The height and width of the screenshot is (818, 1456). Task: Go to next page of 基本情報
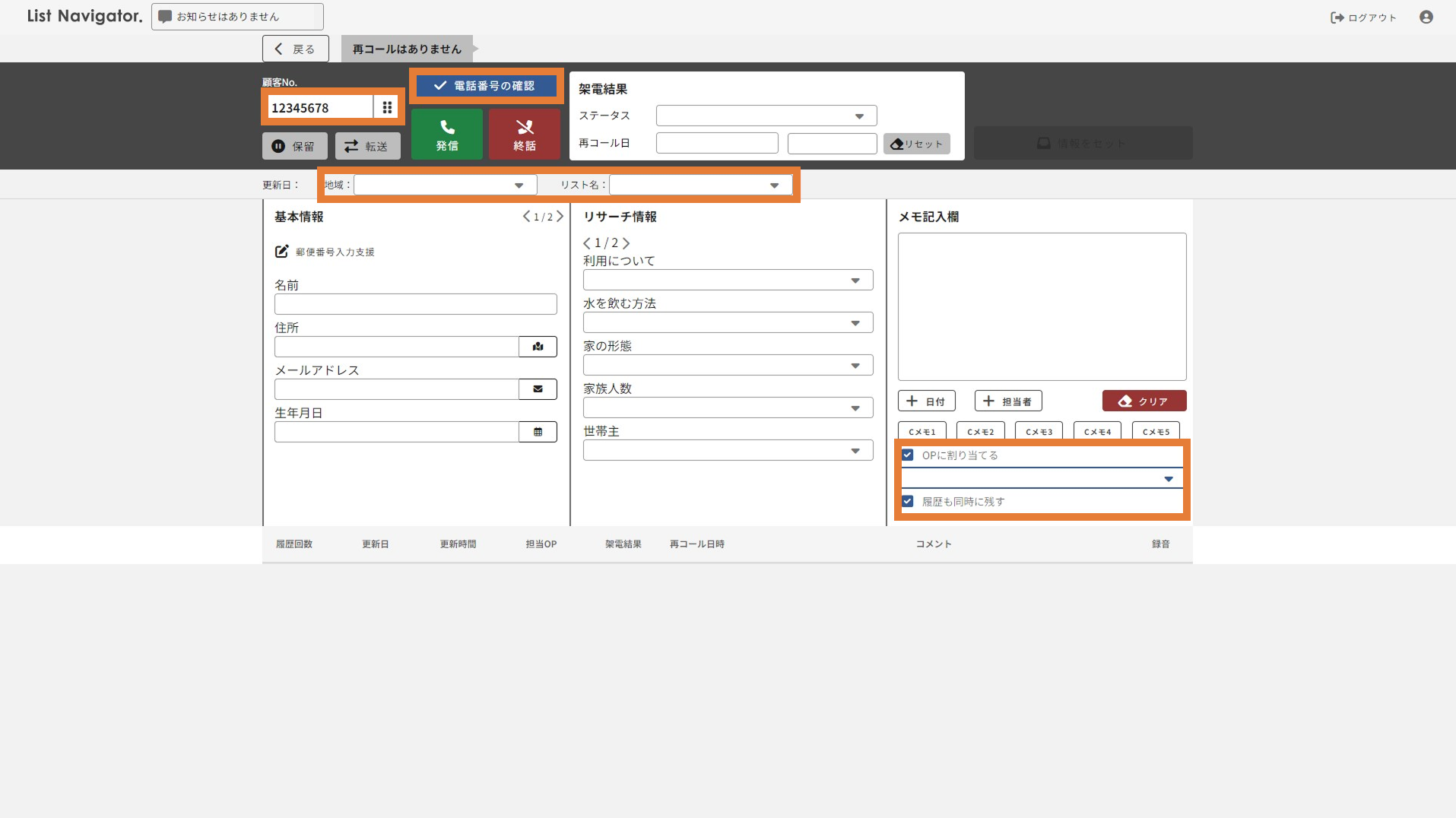pos(560,217)
